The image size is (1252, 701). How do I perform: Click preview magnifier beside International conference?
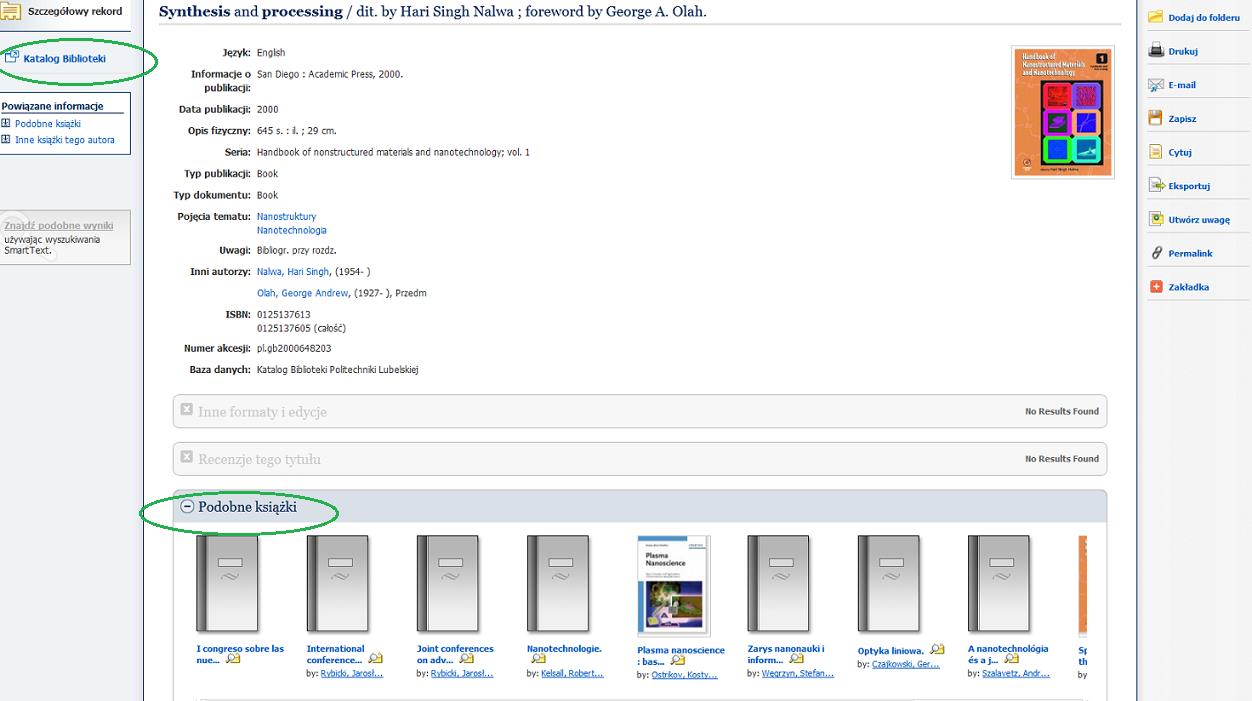click(x=375, y=659)
